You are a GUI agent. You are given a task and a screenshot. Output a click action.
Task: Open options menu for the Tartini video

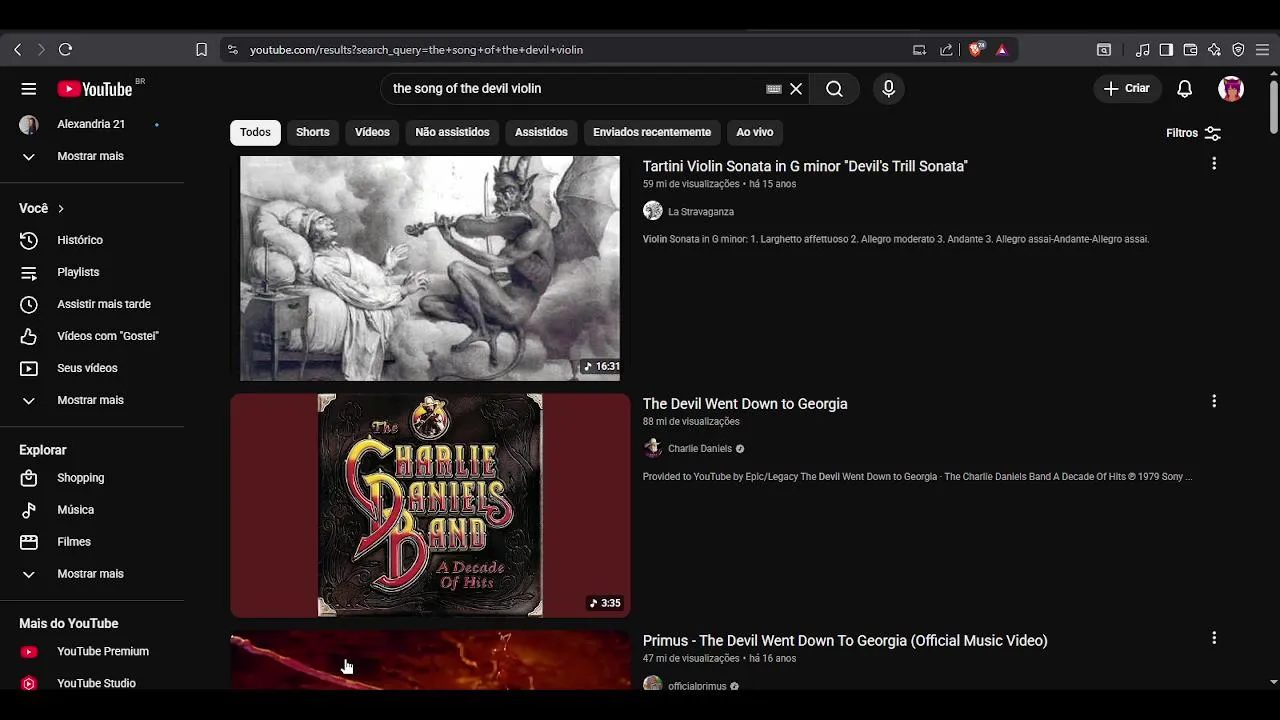click(x=1214, y=164)
